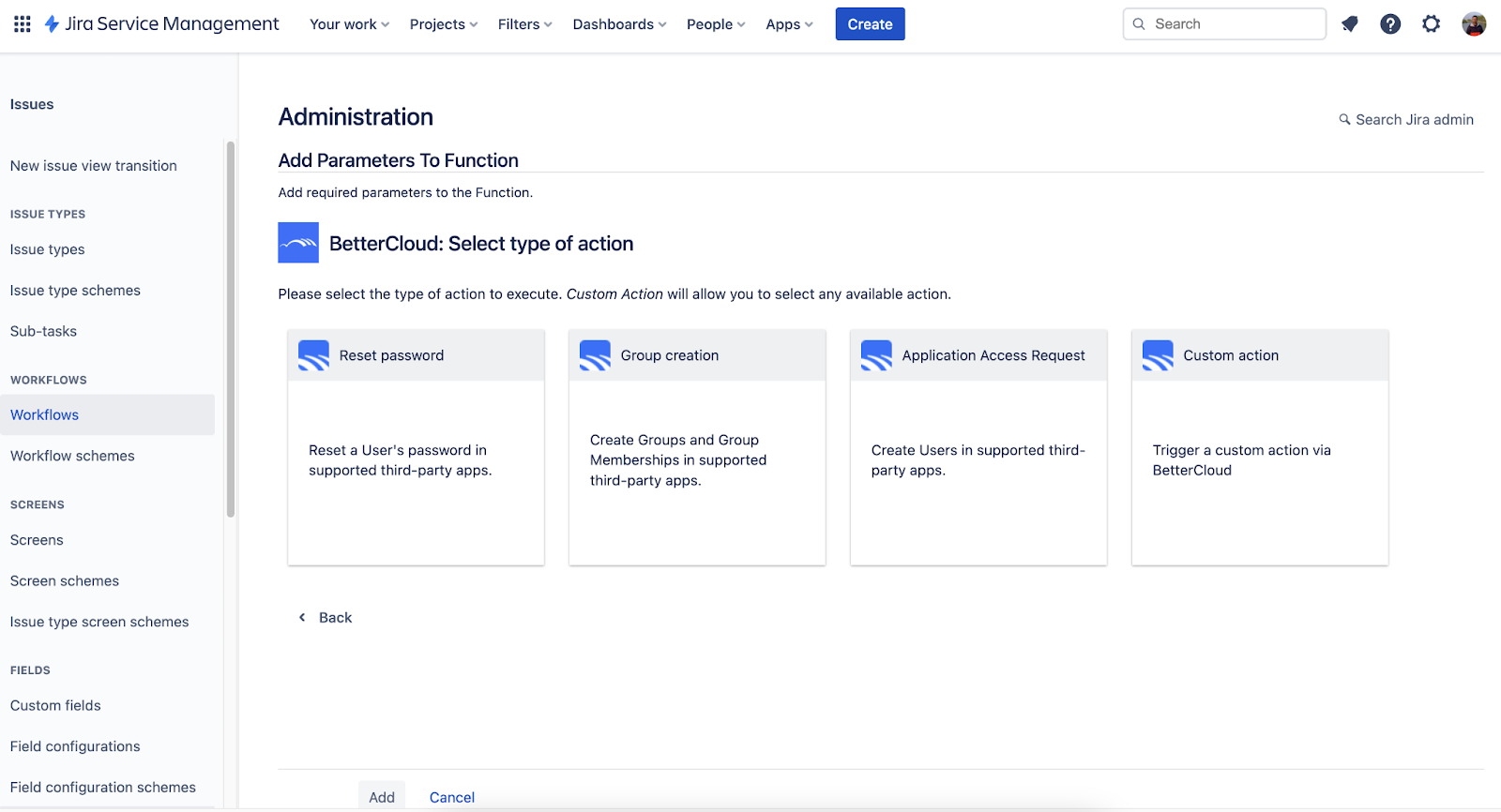Open Issue type schemes in sidebar

click(x=75, y=291)
